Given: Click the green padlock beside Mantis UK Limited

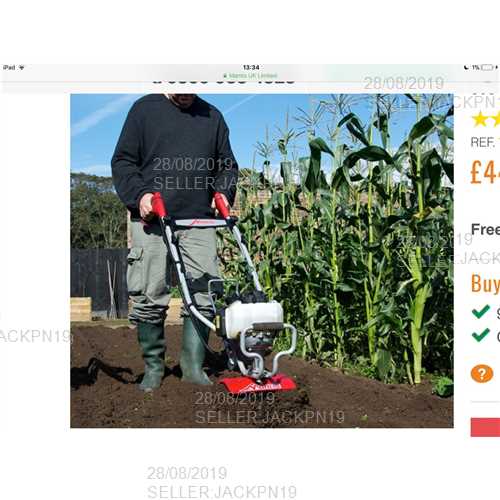Looking at the screenshot, I should coord(226,76).
